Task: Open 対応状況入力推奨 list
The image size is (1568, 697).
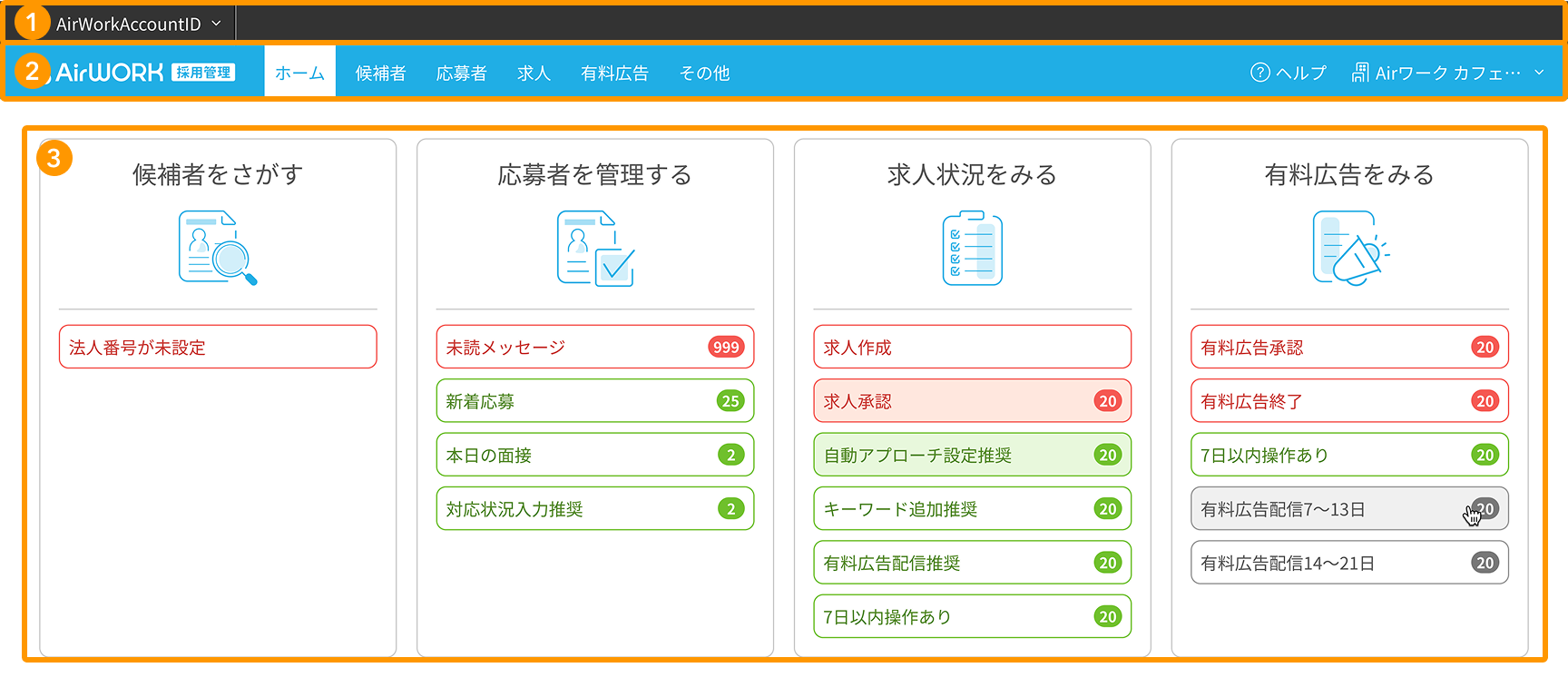Action: pyautogui.click(x=595, y=508)
